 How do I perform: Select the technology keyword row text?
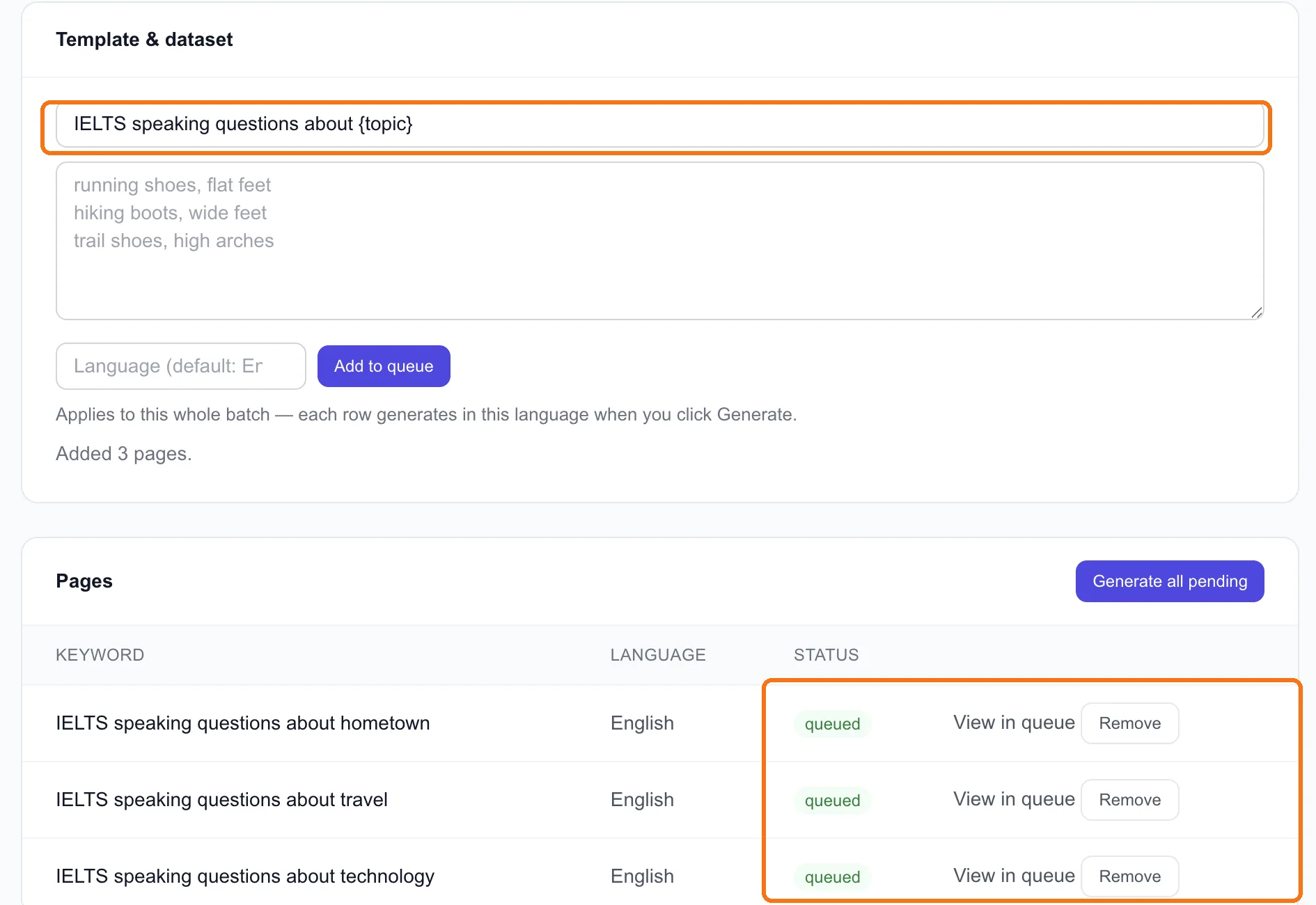click(245, 876)
